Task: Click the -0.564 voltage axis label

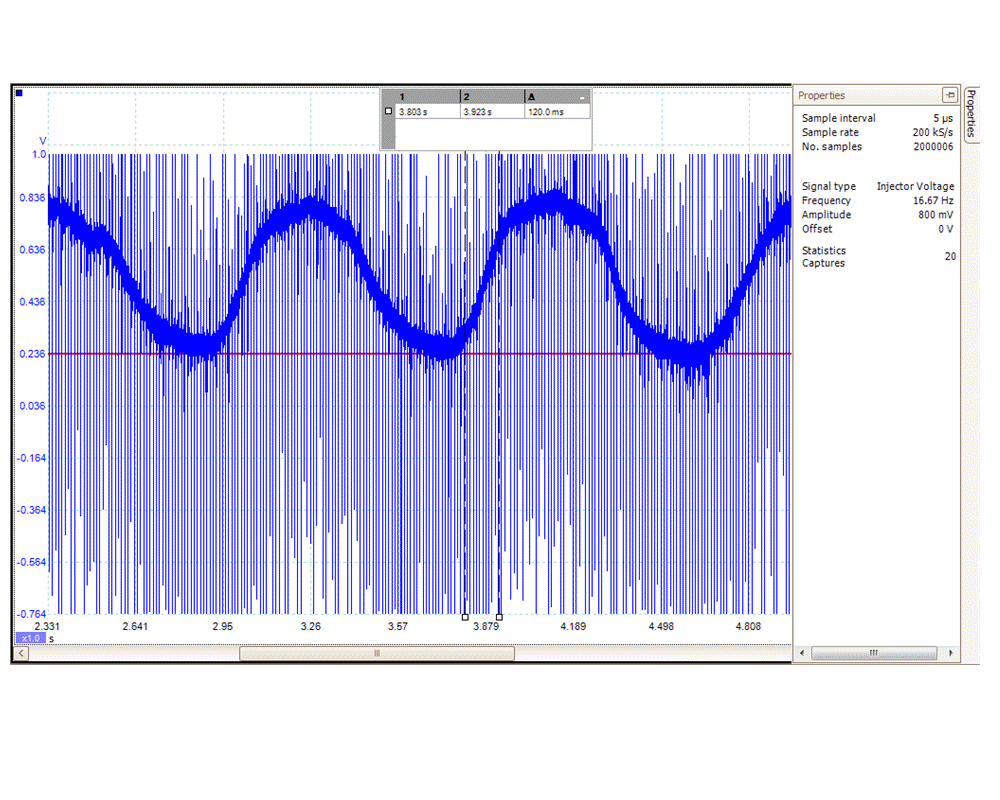Action: point(31,562)
